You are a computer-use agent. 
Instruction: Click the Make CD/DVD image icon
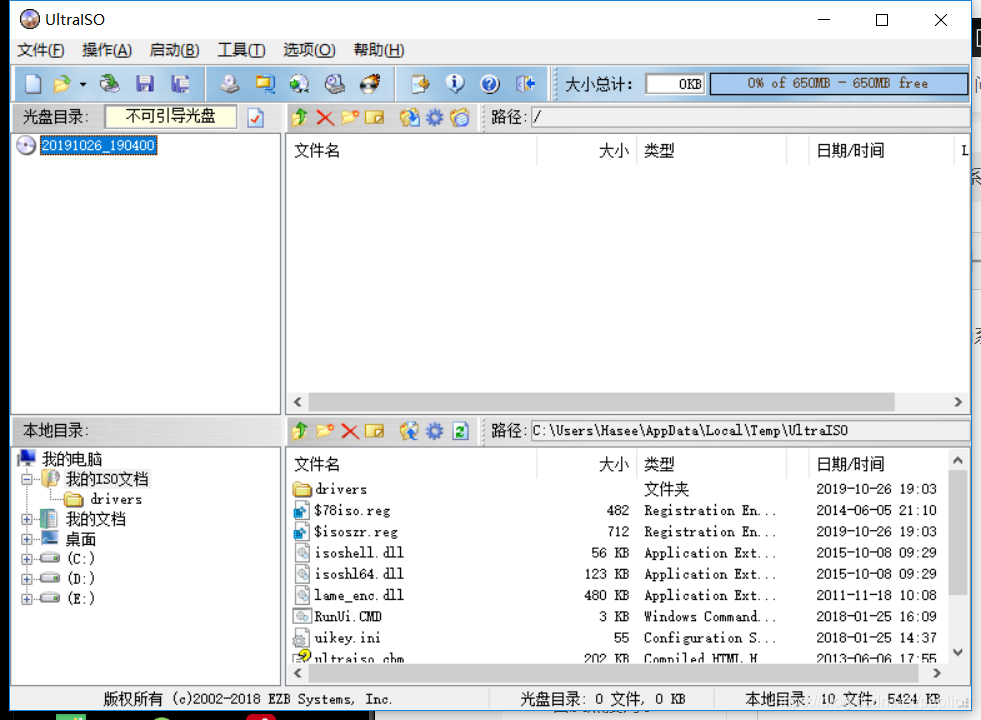(230, 84)
